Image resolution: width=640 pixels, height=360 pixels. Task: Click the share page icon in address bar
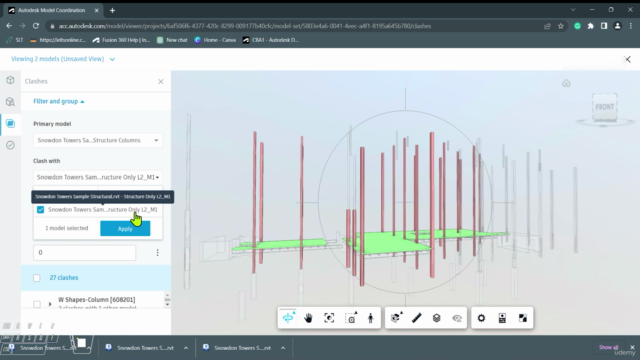tap(547, 26)
